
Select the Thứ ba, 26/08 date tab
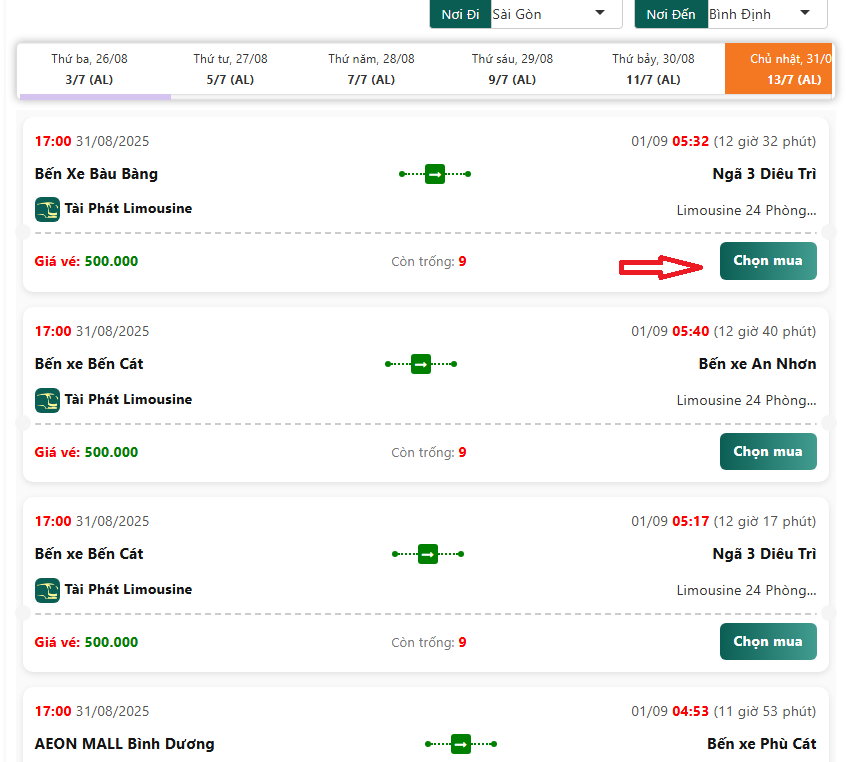pos(89,69)
